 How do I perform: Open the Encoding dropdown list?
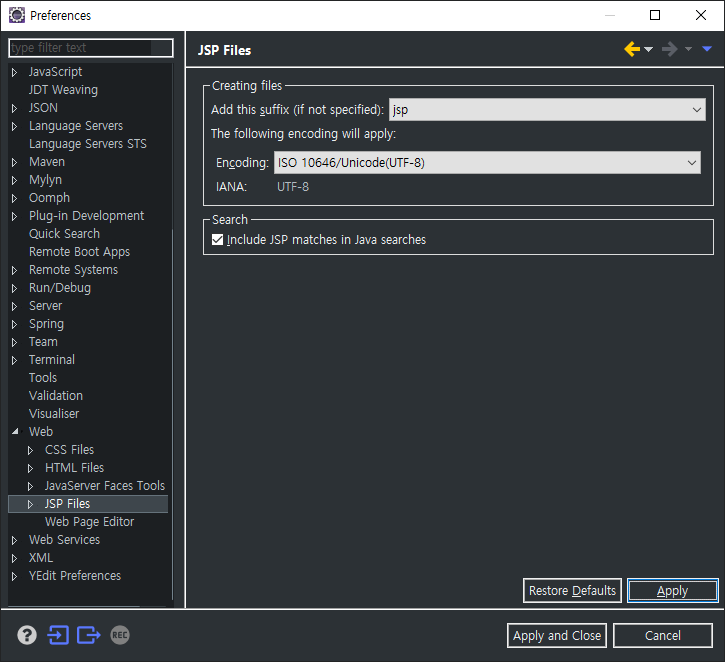pos(487,163)
